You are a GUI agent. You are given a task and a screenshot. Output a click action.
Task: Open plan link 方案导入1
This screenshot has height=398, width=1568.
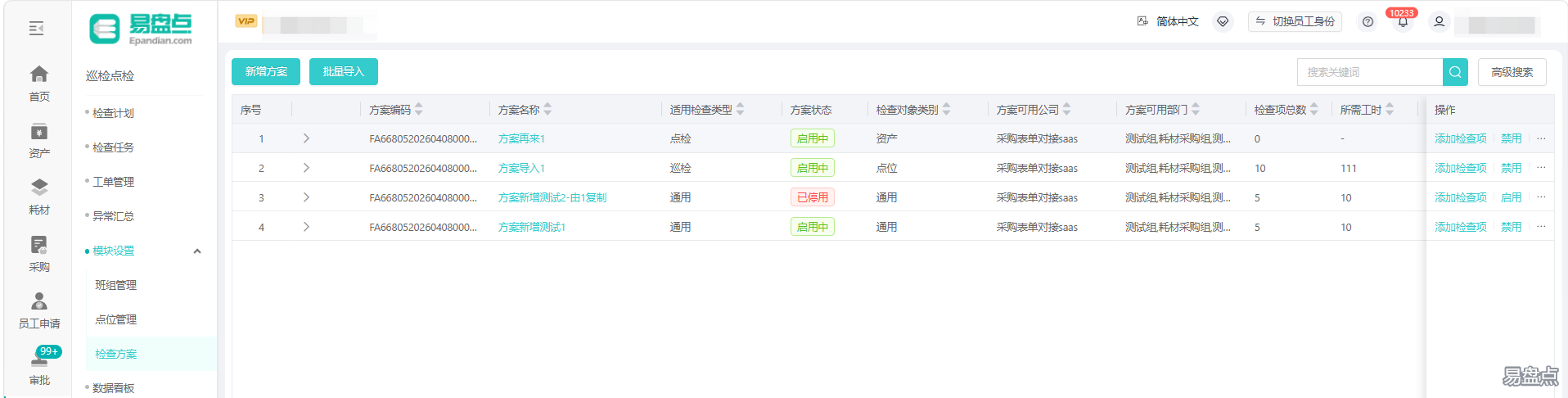pos(521,168)
